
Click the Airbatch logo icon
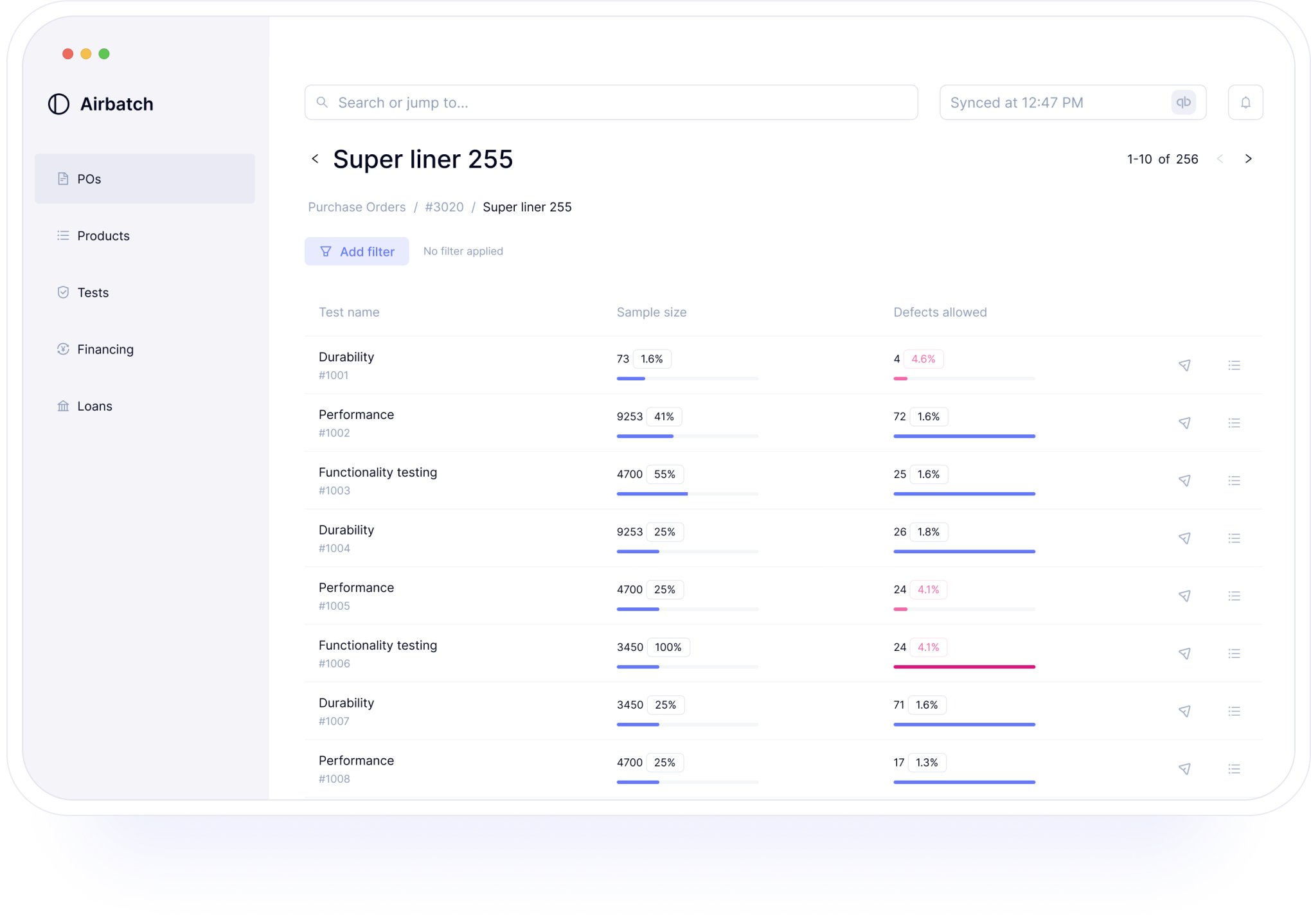pos(58,103)
